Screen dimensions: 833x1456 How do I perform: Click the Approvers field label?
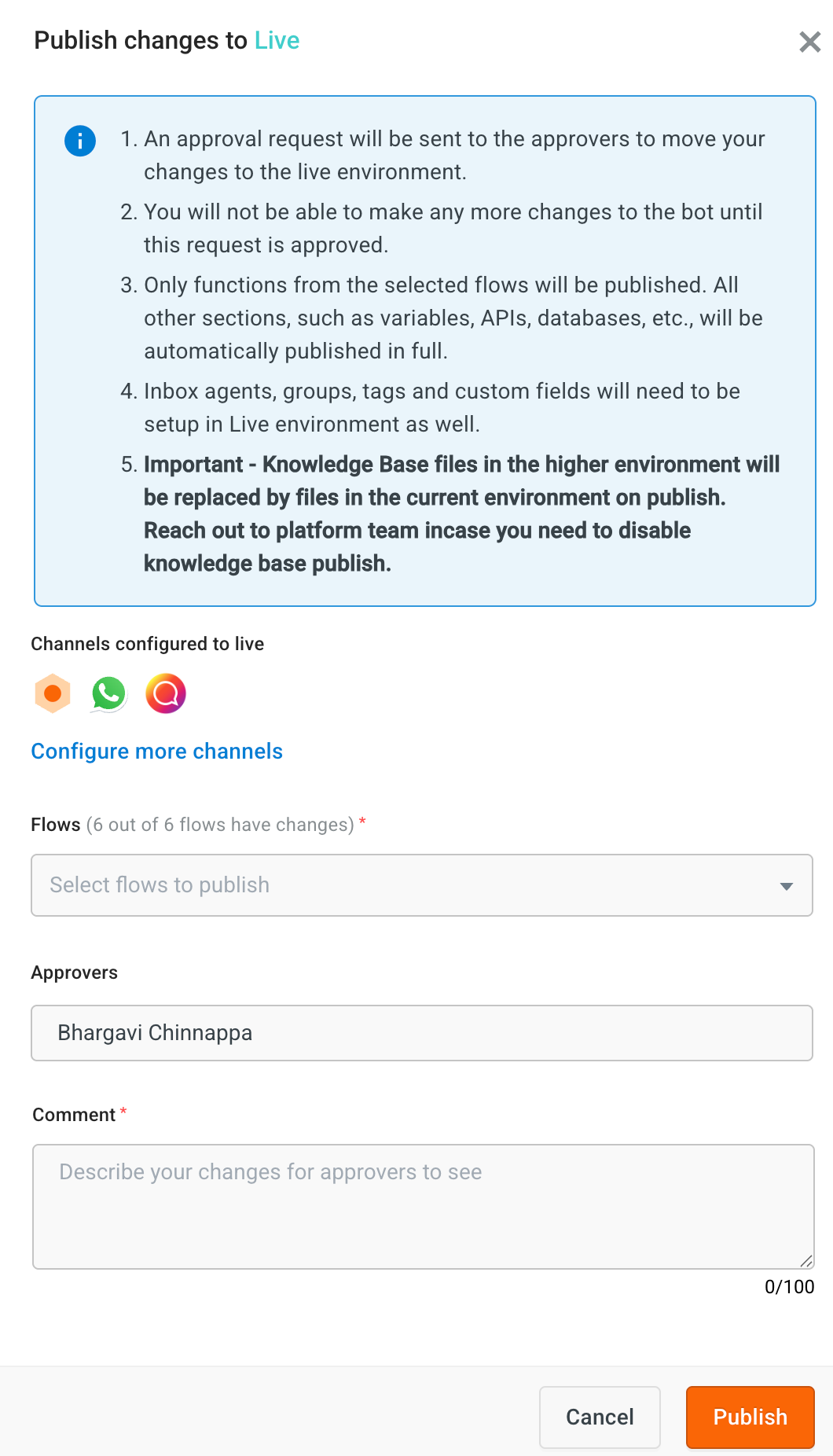pos(75,973)
